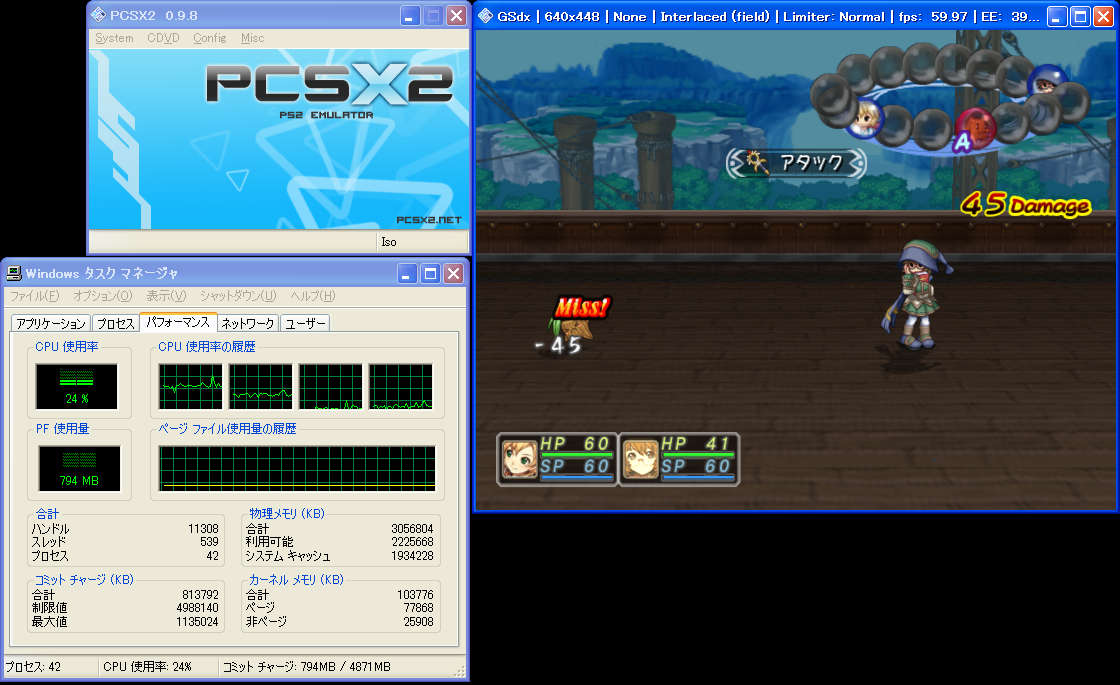Click the GSdx window title icon

point(486,16)
